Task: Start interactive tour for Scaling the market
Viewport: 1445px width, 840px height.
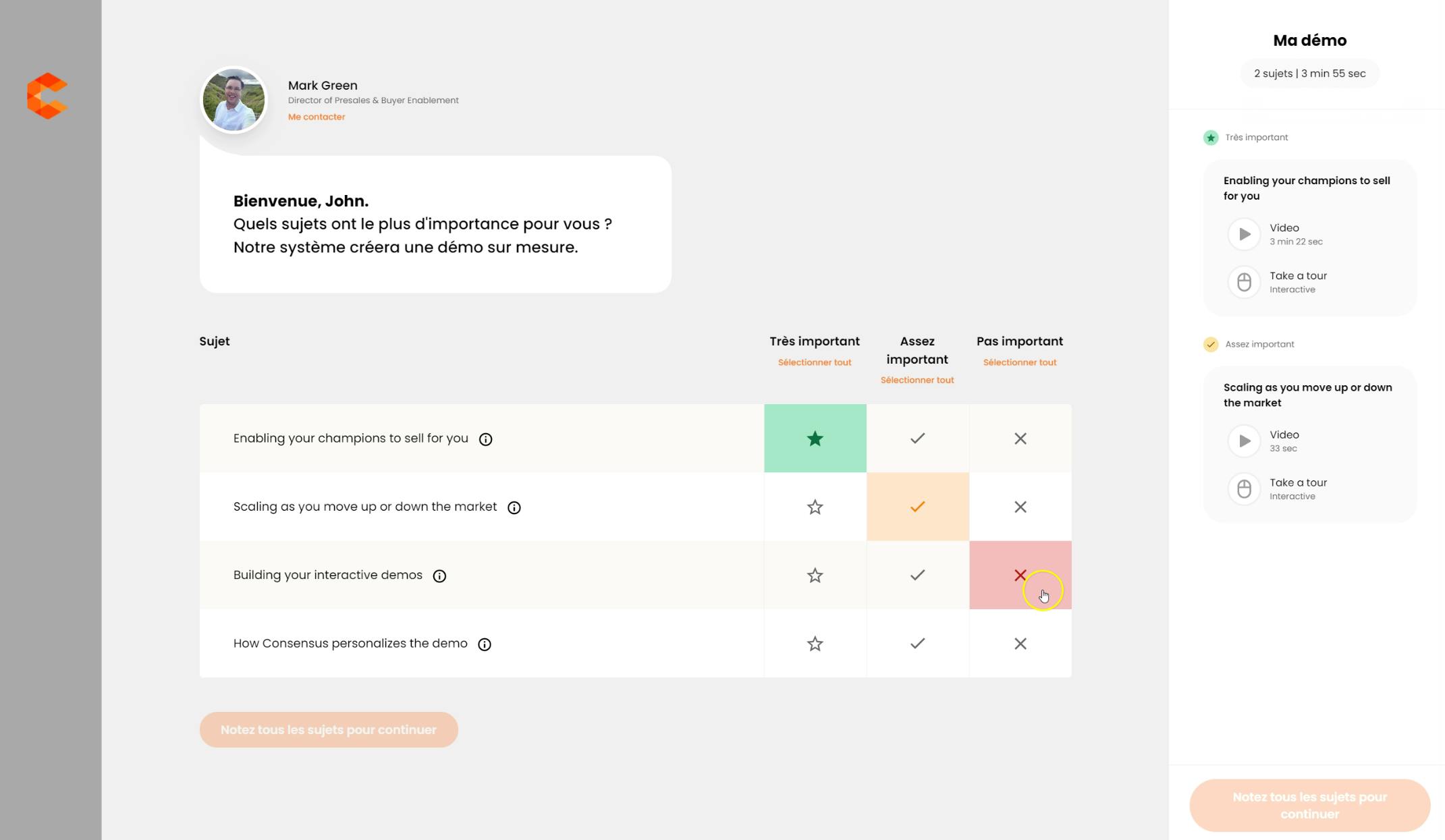Action: coord(1244,489)
